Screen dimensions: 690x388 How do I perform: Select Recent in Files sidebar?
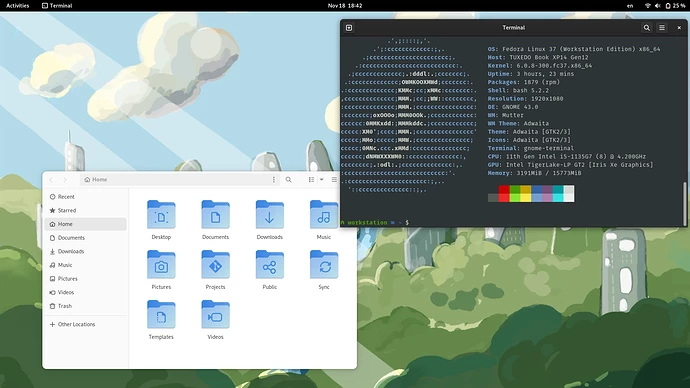coord(85,197)
